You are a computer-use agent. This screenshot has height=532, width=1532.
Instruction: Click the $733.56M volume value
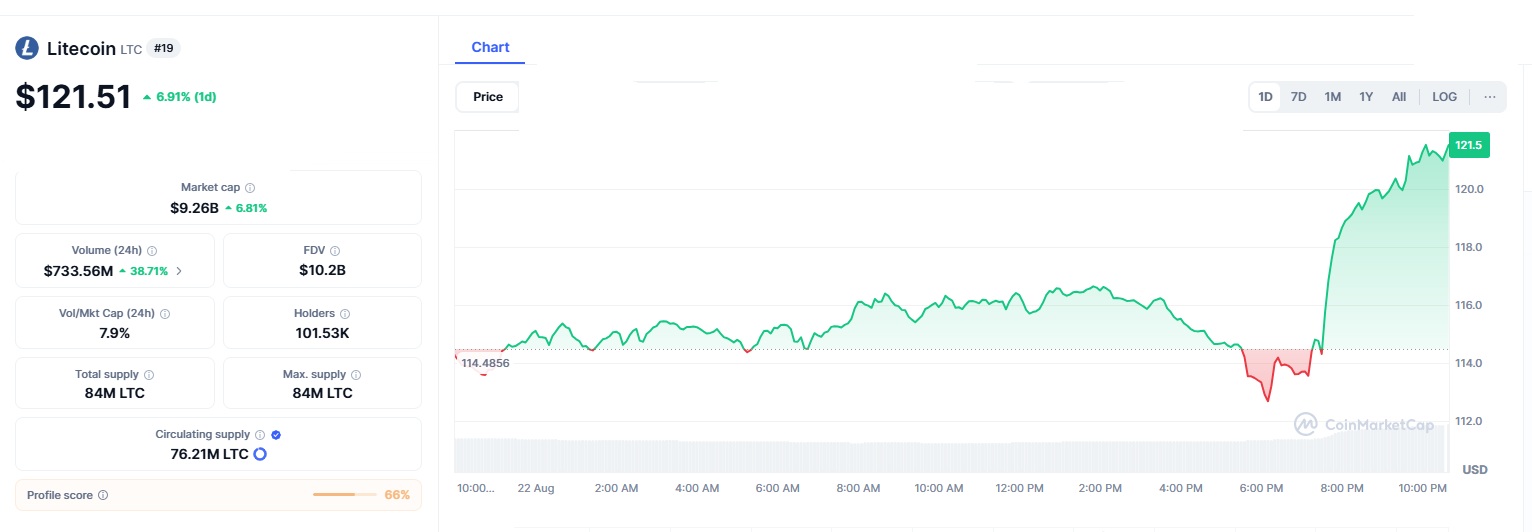(78, 271)
